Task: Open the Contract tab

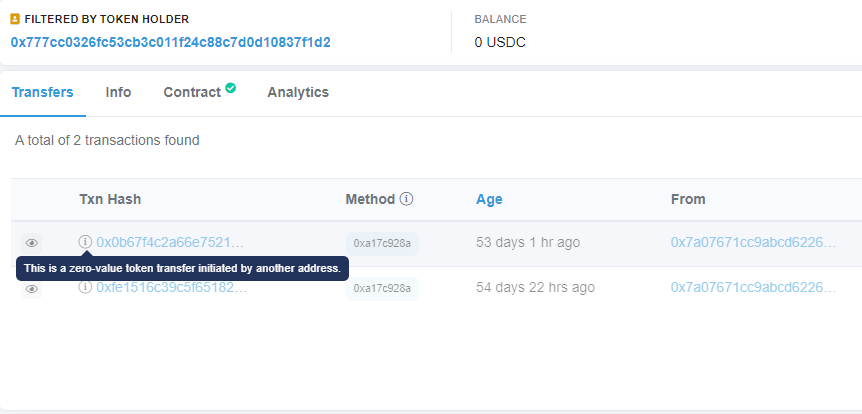Action: coord(192,92)
